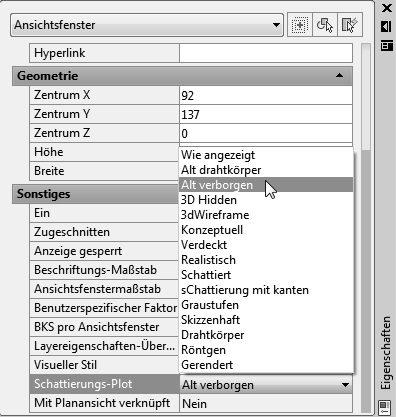Select 'Konzeptuell' visual style option

click(266, 230)
